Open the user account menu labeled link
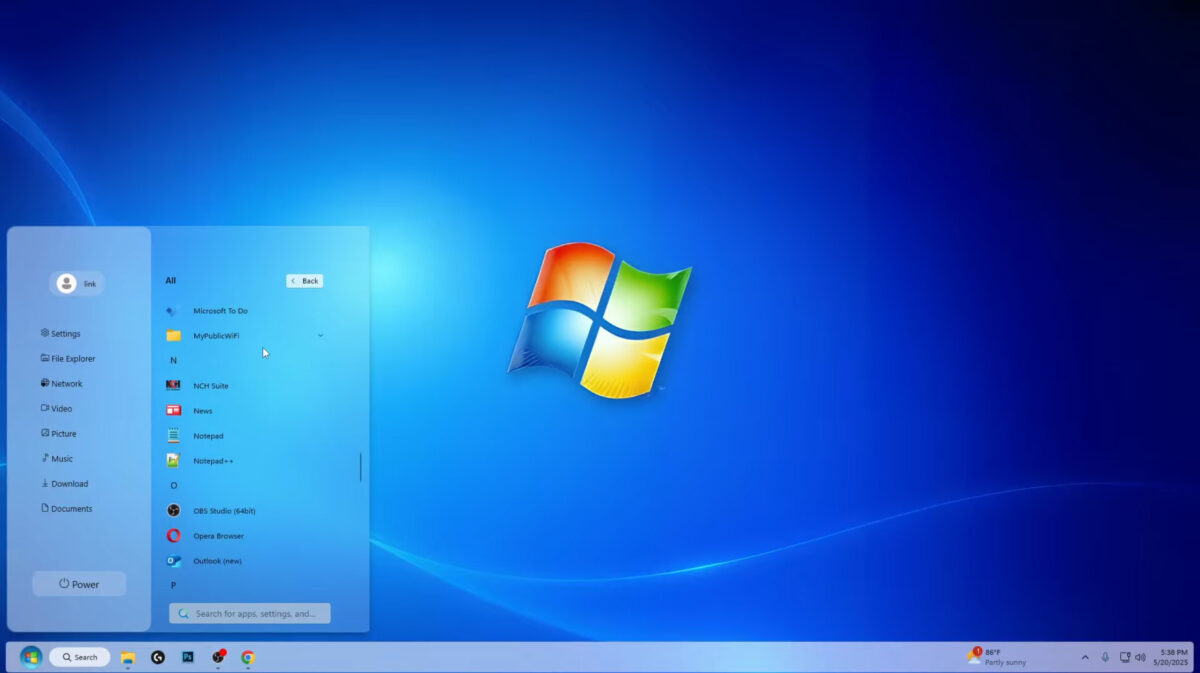The image size is (1200, 673). pyautogui.click(x=77, y=283)
